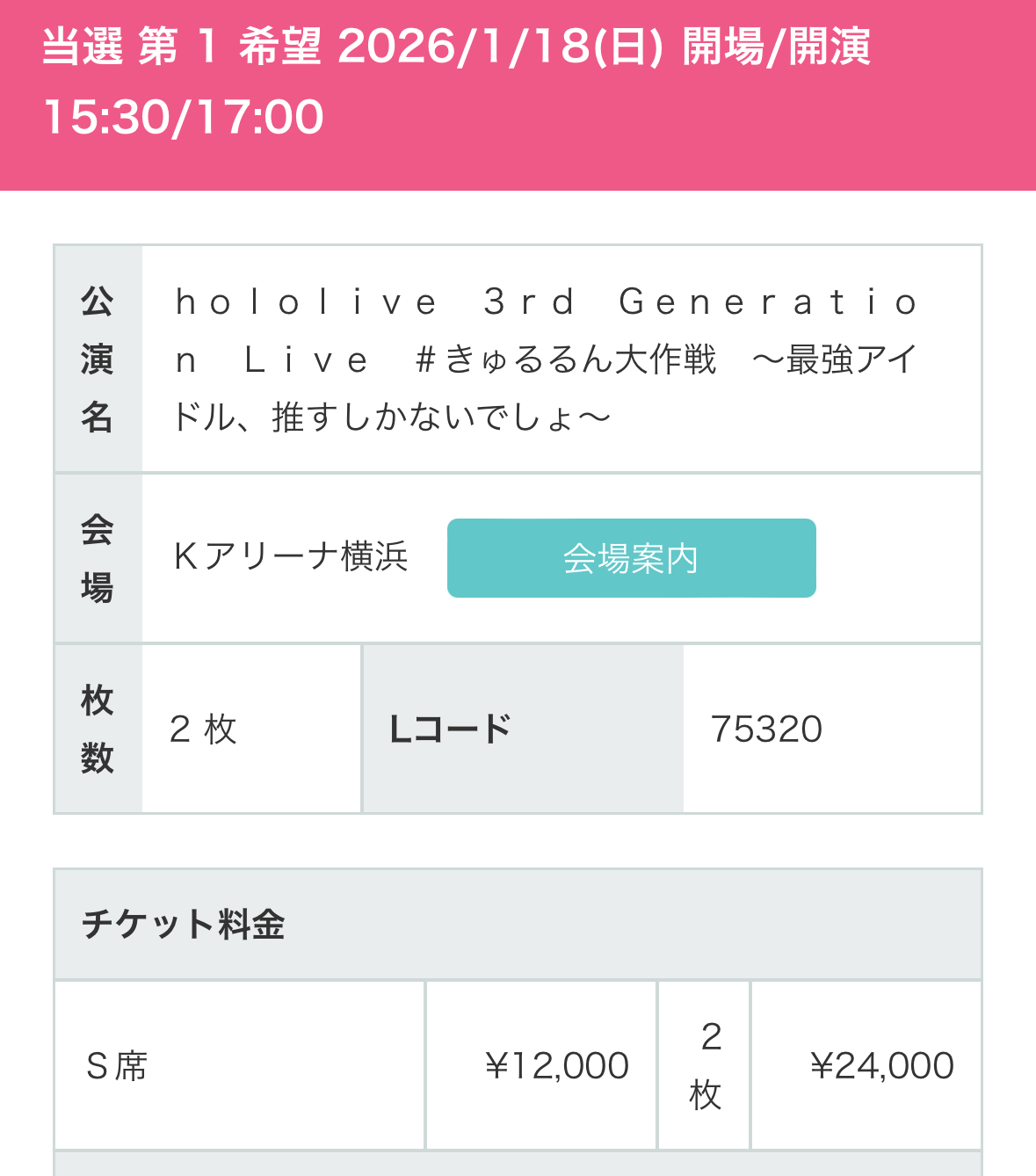Click the Lコード label cell

pos(450,729)
